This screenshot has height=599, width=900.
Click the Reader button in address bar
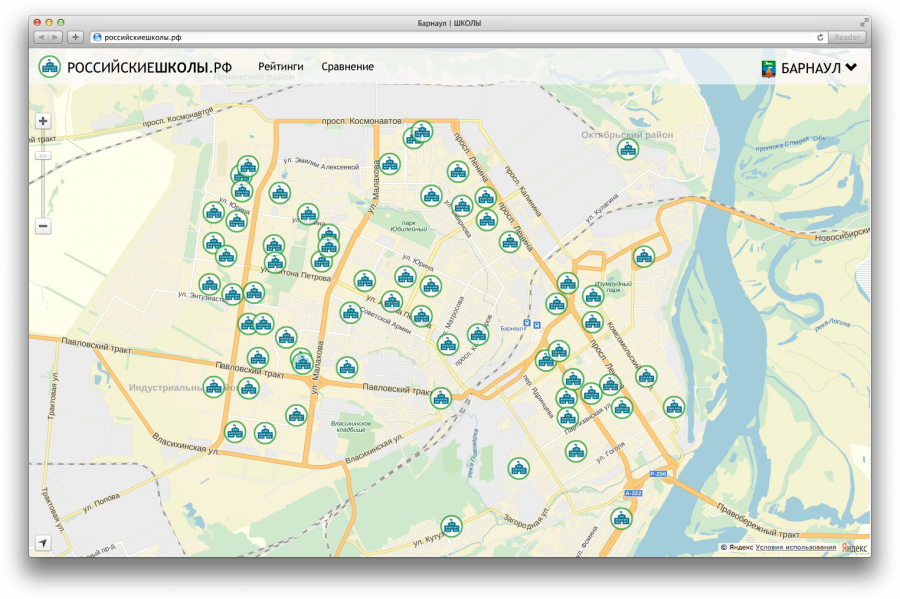tap(848, 37)
